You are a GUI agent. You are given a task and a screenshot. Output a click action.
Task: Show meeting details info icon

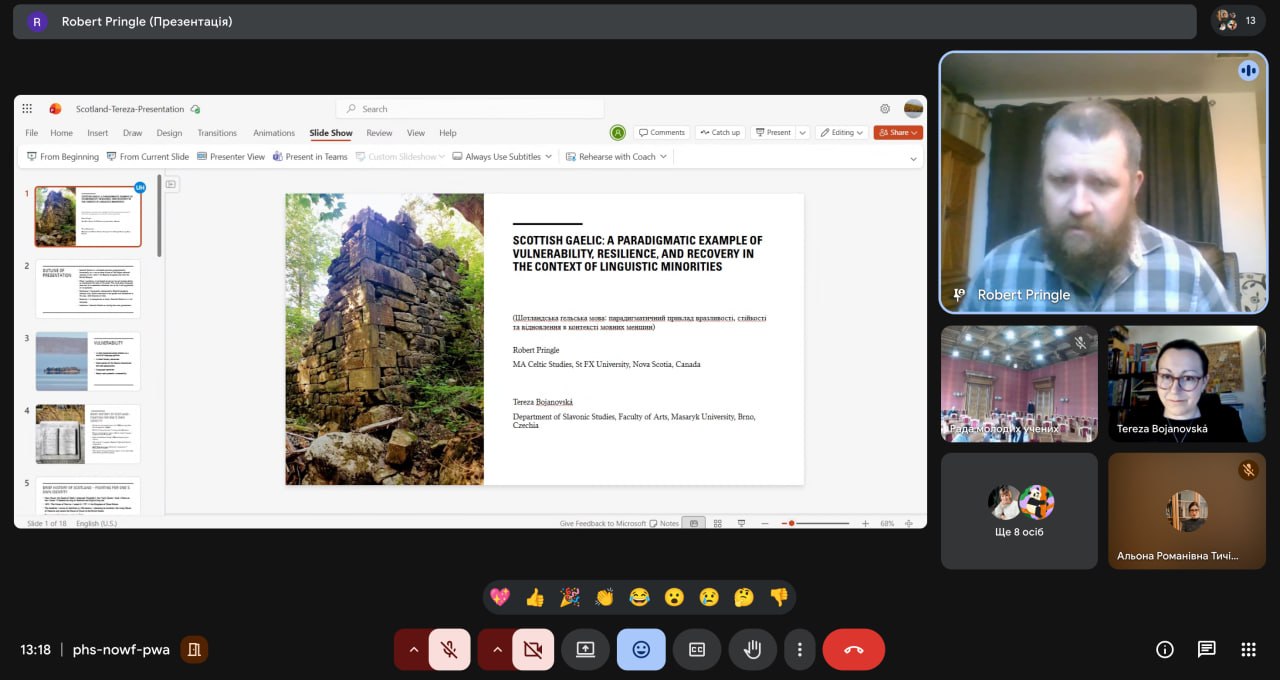(x=1165, y=649)
